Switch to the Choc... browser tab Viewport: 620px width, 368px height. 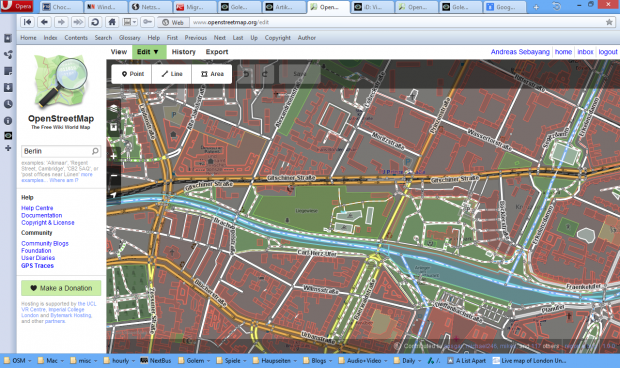pos(62,7)
